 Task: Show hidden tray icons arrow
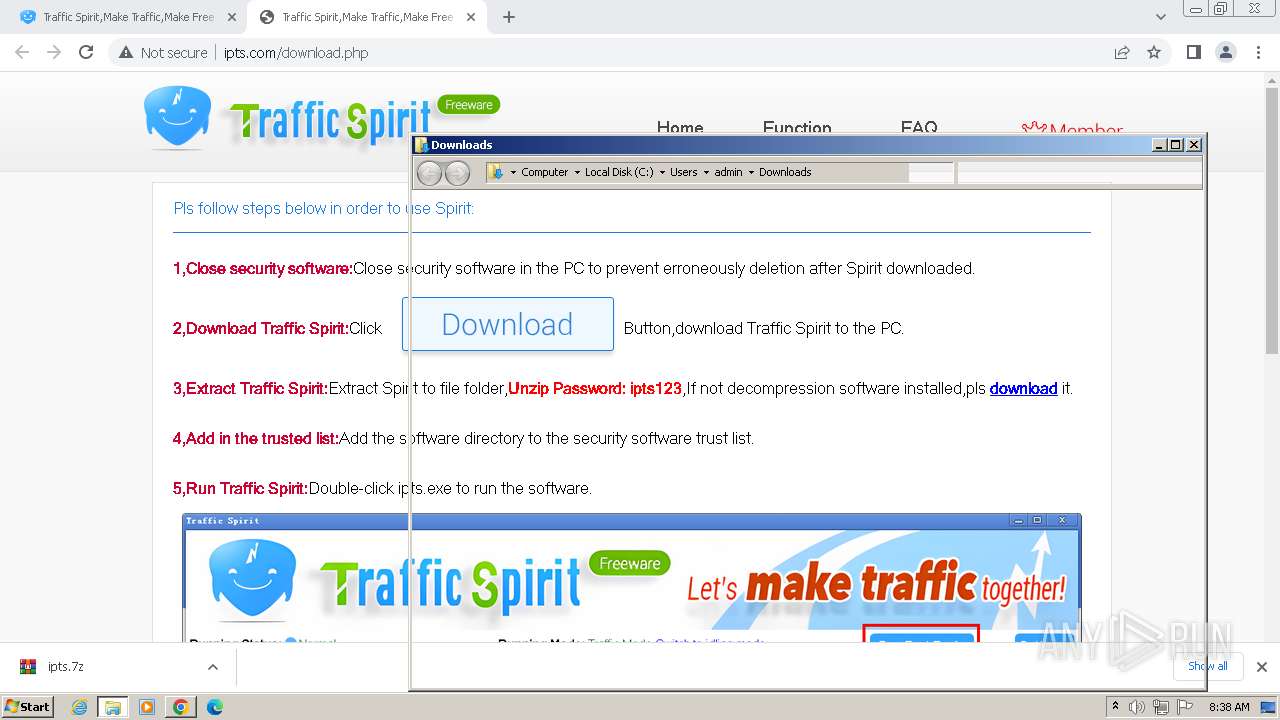[1116, 706]
